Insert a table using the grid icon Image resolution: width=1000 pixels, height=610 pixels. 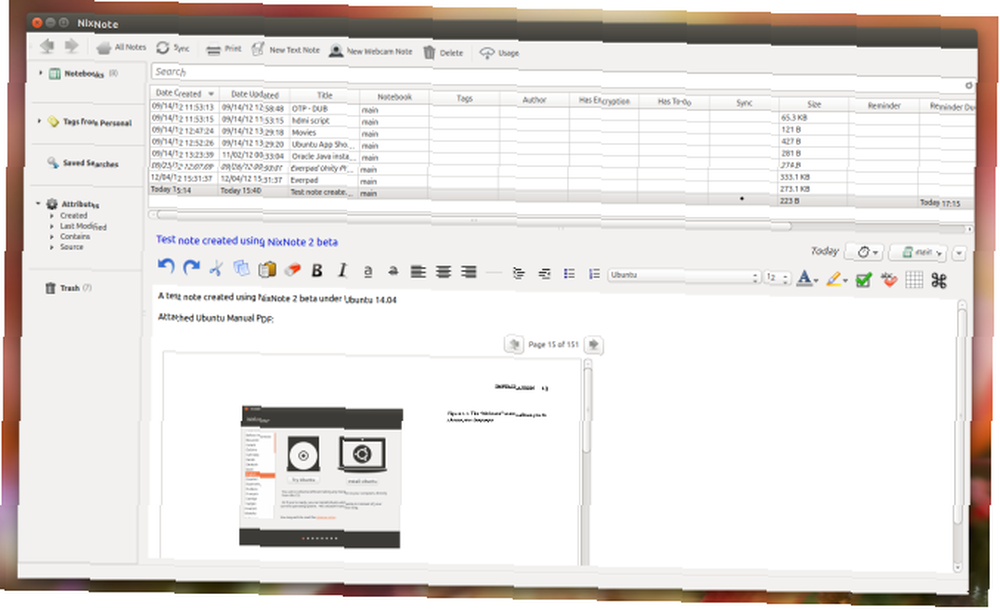[914, 280]
